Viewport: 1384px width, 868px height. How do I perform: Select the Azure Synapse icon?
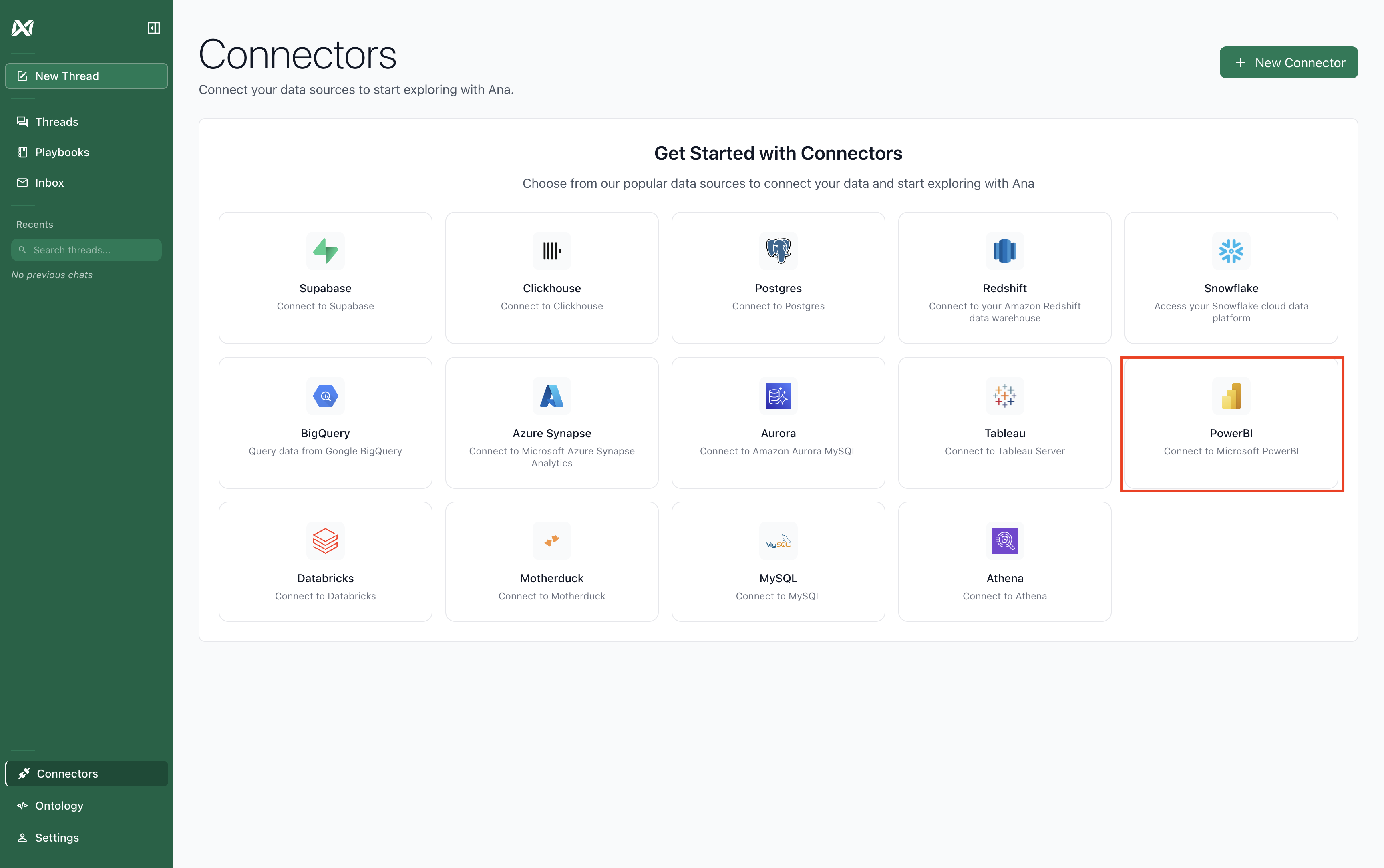[551, 396]
